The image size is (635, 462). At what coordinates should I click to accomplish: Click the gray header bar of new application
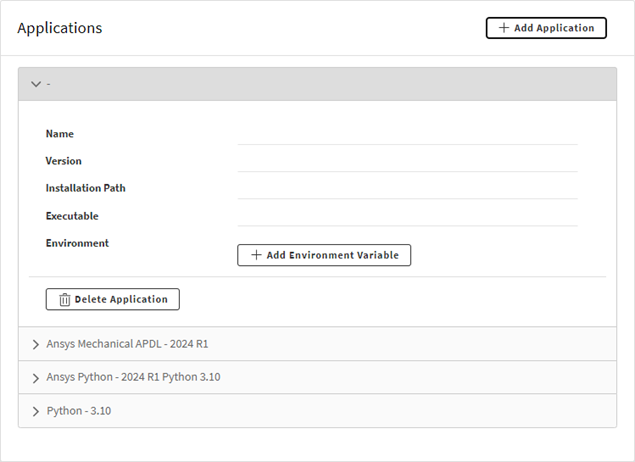point(318,84)
